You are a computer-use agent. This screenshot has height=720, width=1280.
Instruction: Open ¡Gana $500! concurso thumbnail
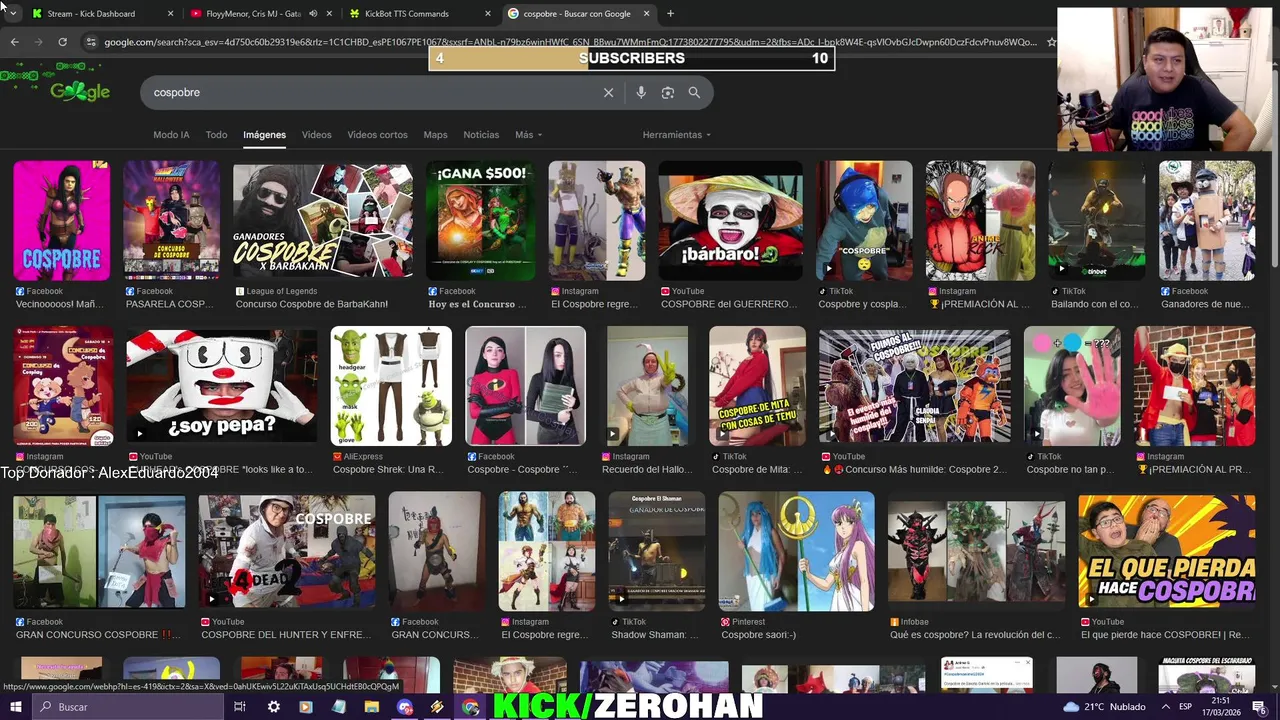point(480,221)
